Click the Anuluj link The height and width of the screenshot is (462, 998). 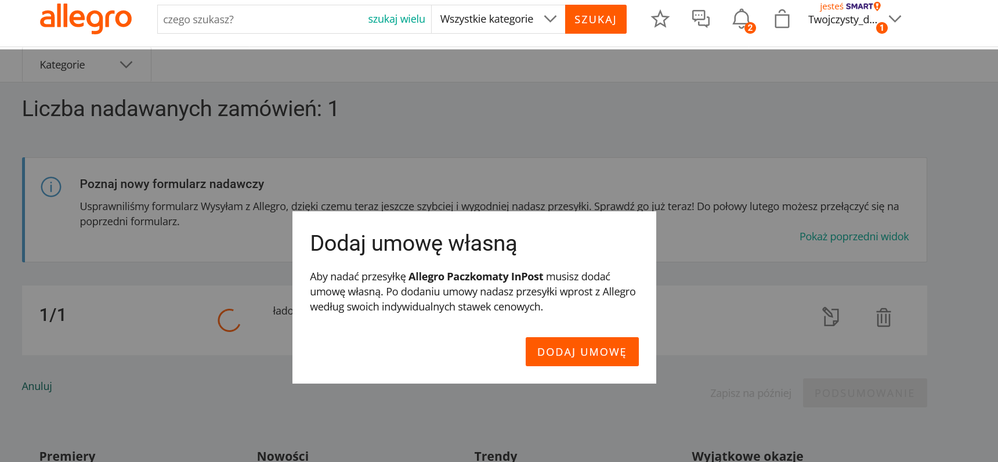click(x=37, y=386)
